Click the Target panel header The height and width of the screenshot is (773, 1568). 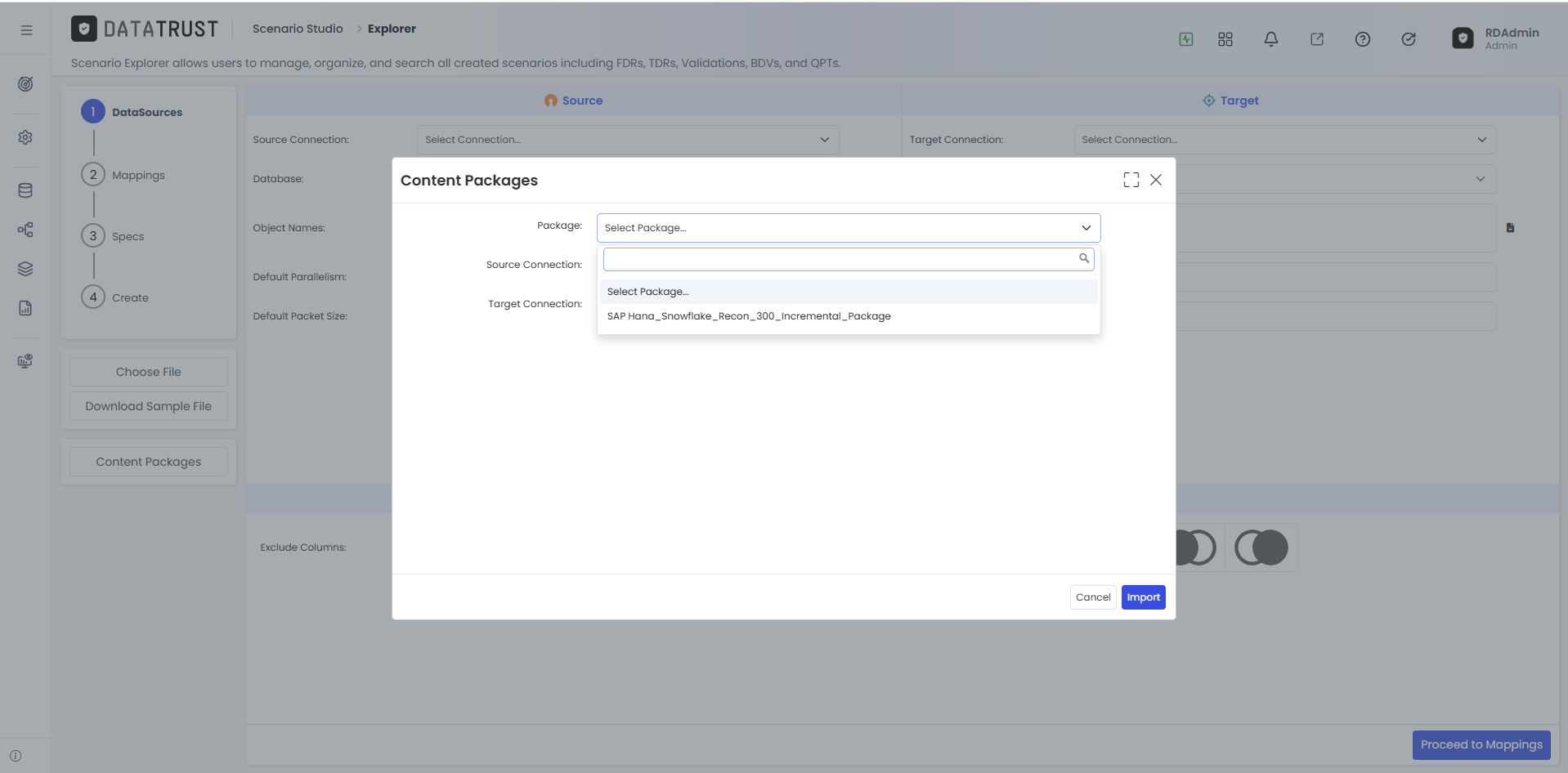click(x=1230, y=101)
